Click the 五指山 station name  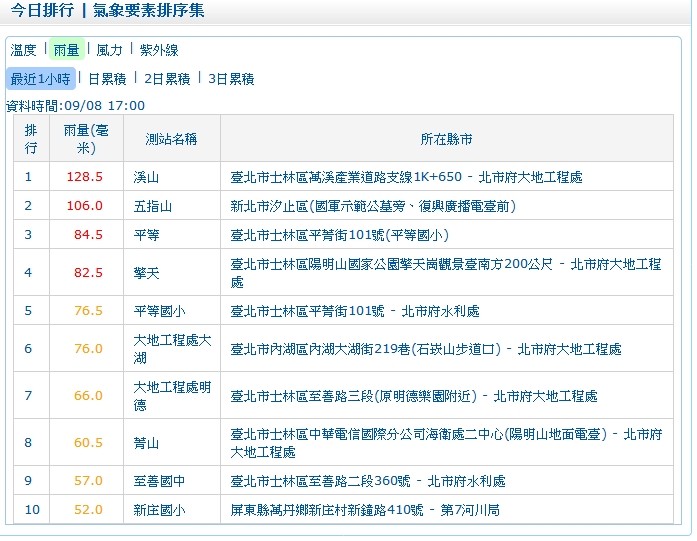(153, 206)
